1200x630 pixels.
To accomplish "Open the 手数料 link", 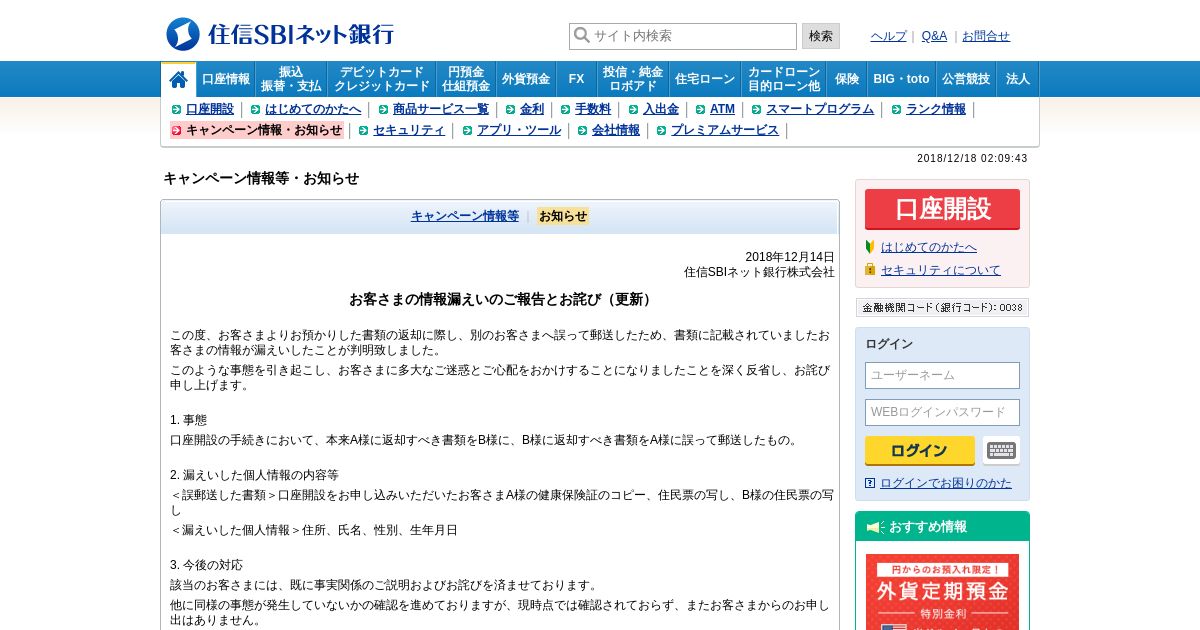I will [x=593, y=109].
